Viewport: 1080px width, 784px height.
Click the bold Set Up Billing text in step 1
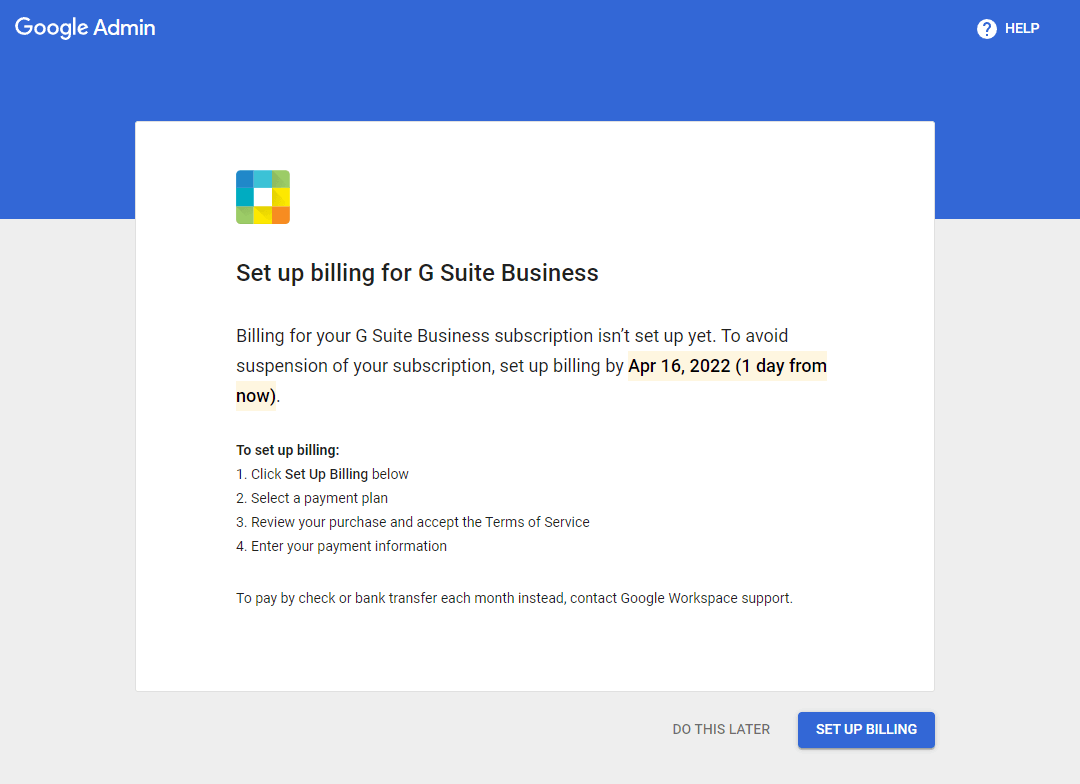pyautogui.click(x=326, y=474)
